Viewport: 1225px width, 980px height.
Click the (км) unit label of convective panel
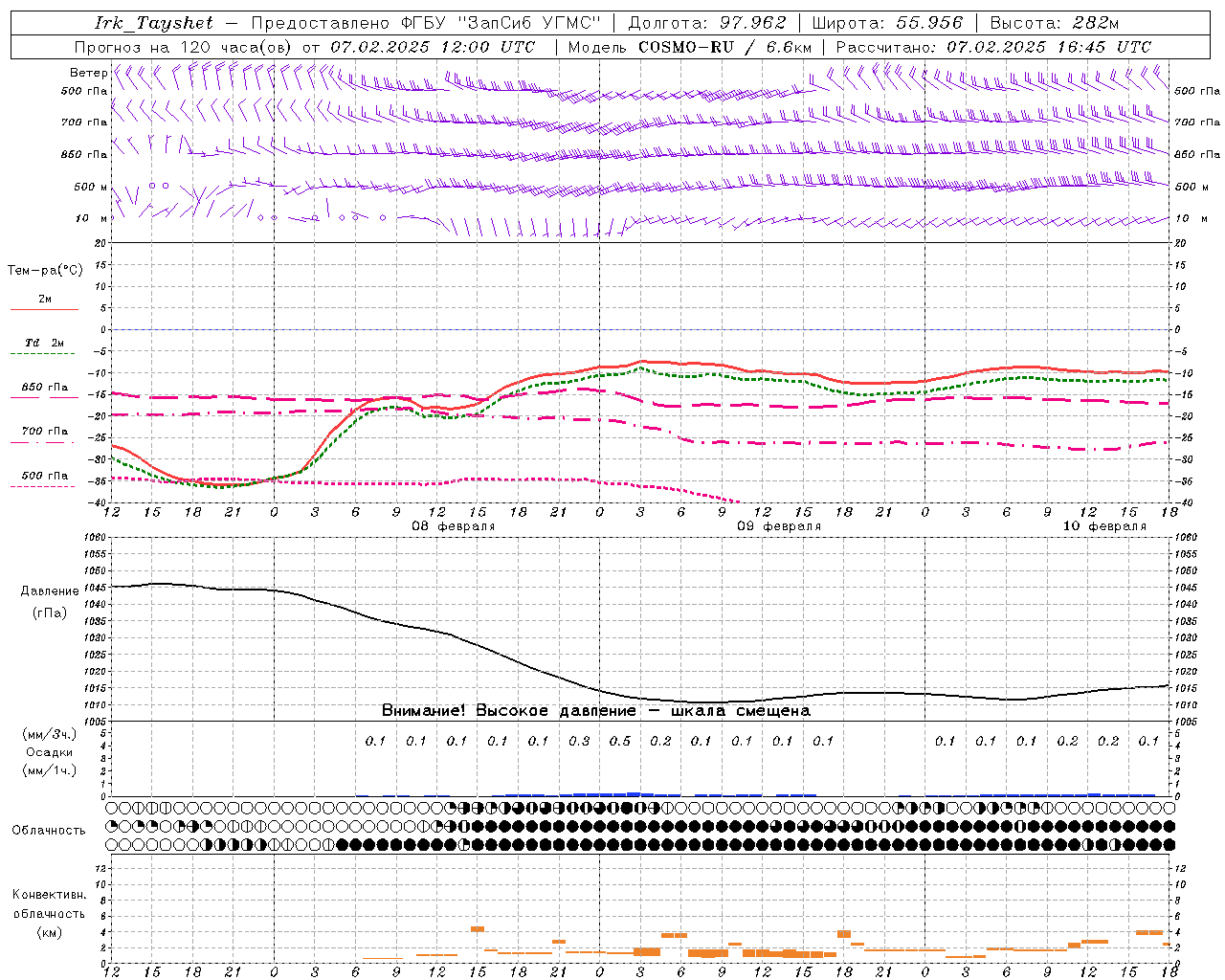pos(49,932)
